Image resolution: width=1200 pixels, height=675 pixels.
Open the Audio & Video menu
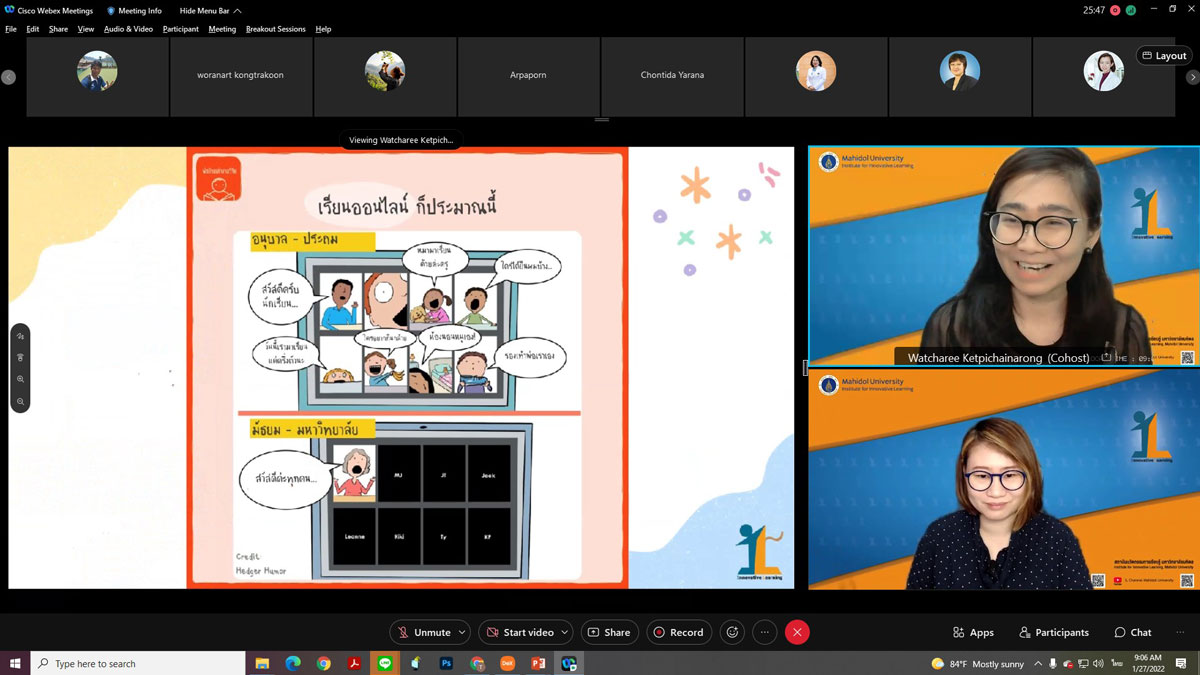click(x=128, y=29)
